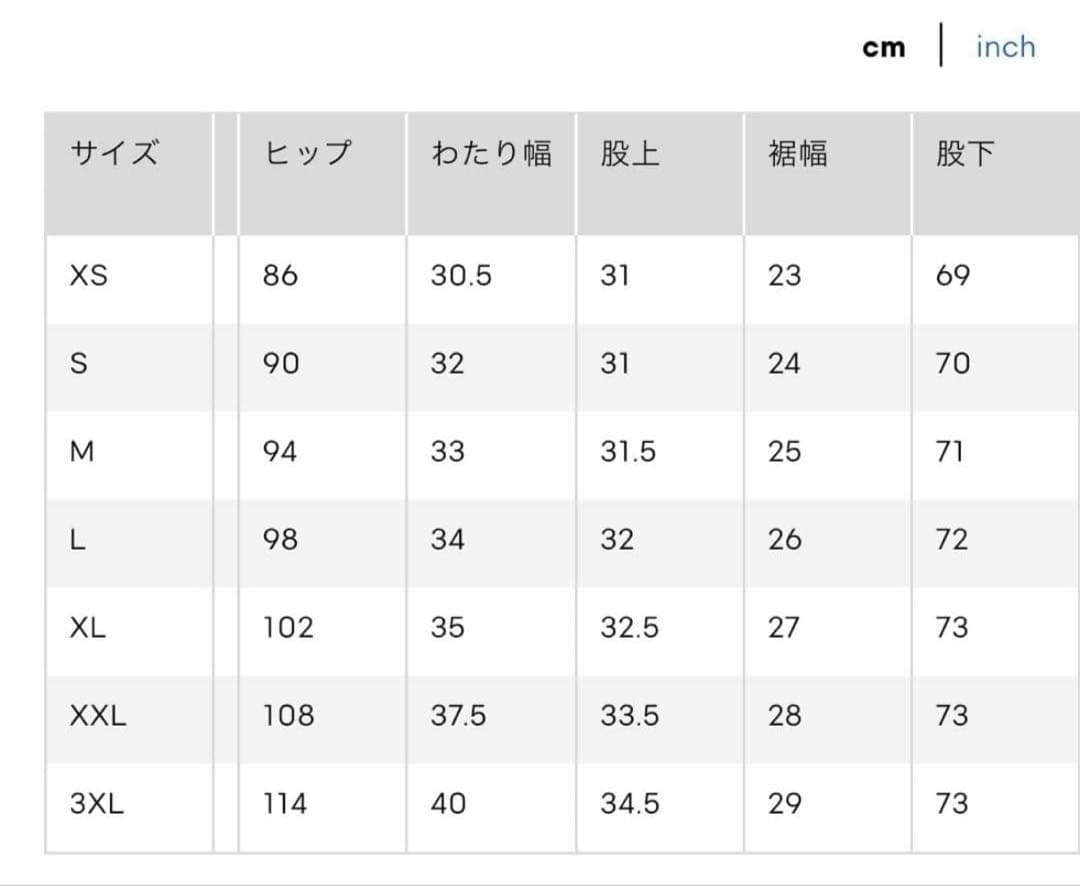Select the cm unit option

click(884, 48)
